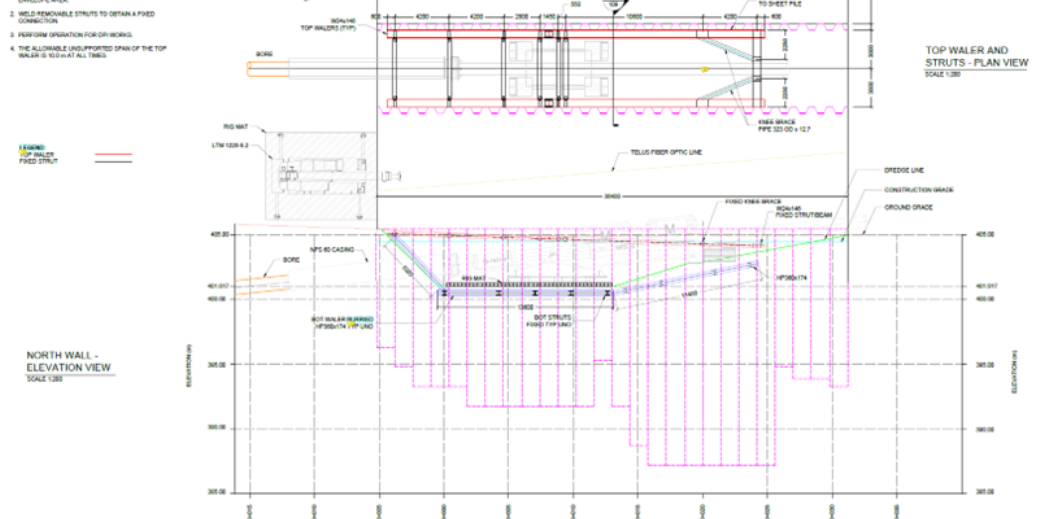Click the 390.00 elevation on the right axis
Screen dimensions: 1038x519
click(985, 430)
